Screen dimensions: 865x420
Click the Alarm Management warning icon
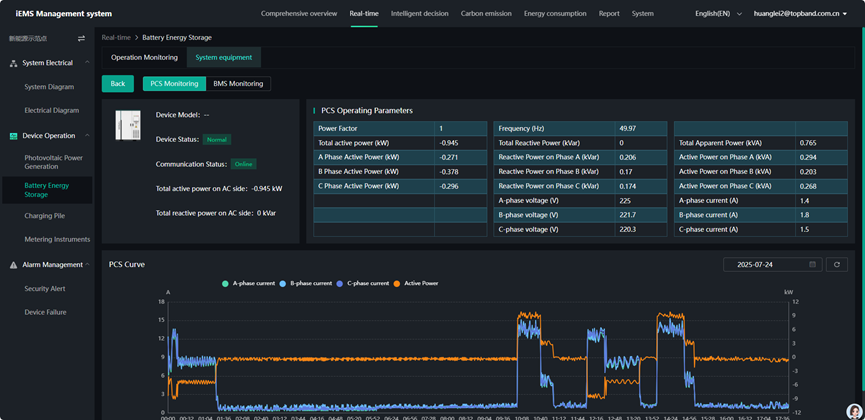[x=13, y=265]
